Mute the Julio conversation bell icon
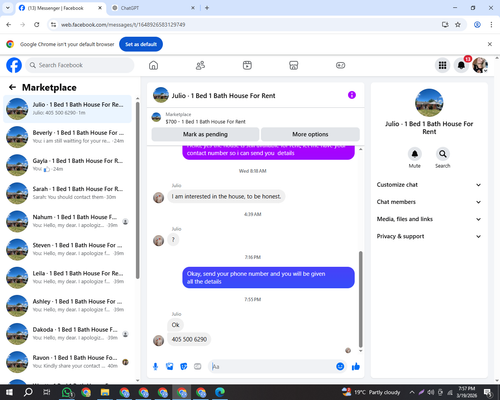Image resolution: width=500 pixels, height=400 pixels. pyautogui.click(x=415, y=154)
